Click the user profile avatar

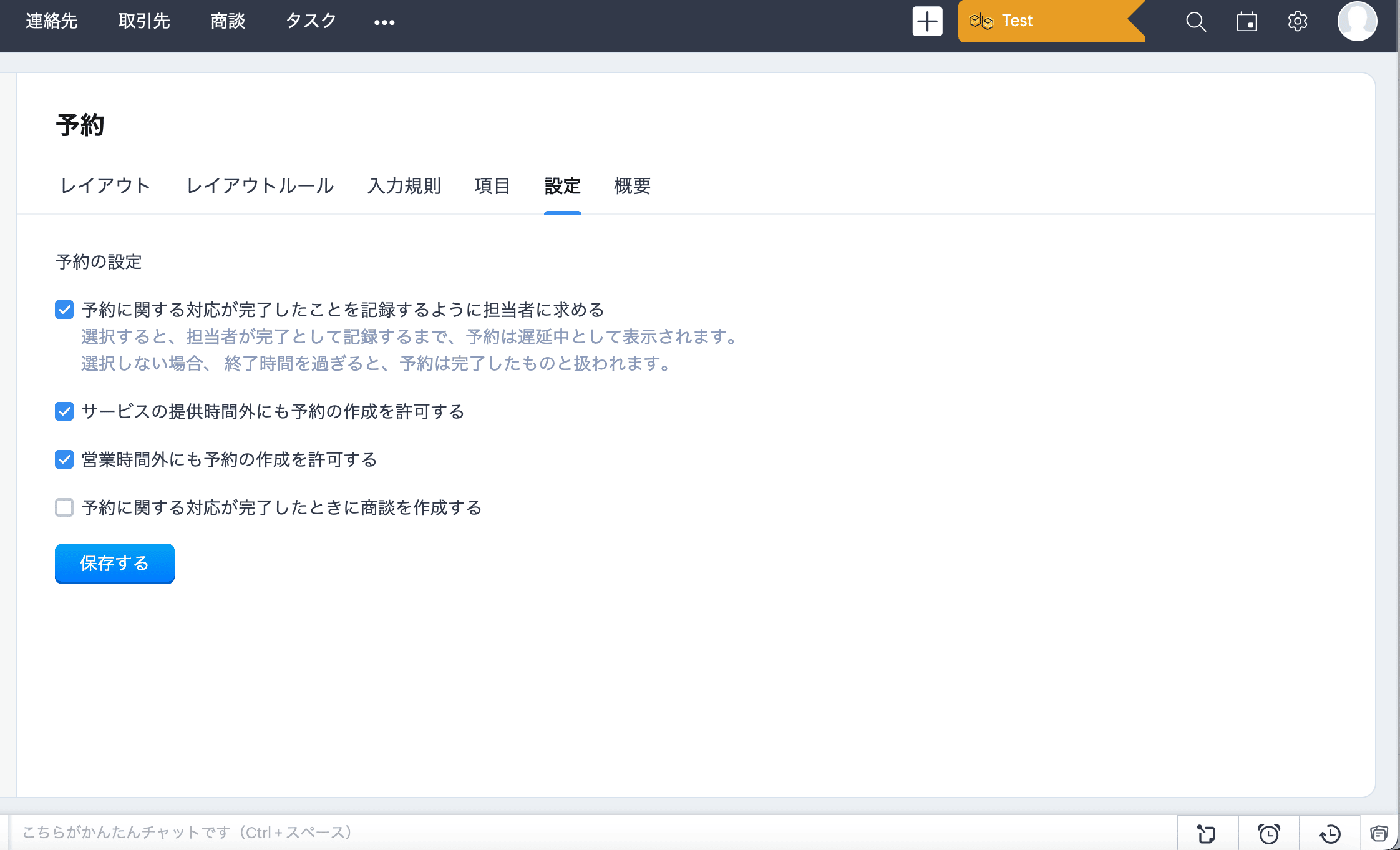(x=1356, y=22)
